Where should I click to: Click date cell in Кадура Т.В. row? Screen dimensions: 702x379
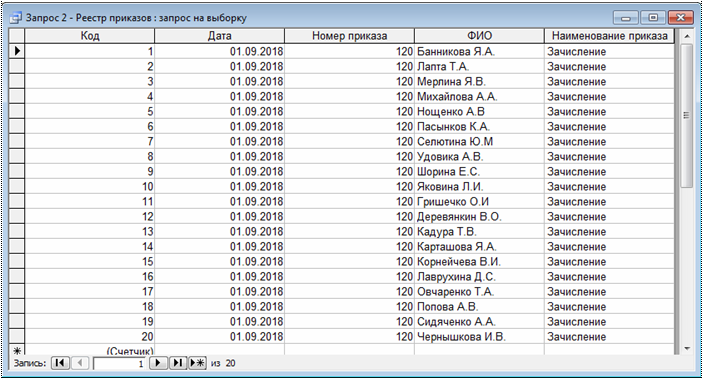[219, 231]
